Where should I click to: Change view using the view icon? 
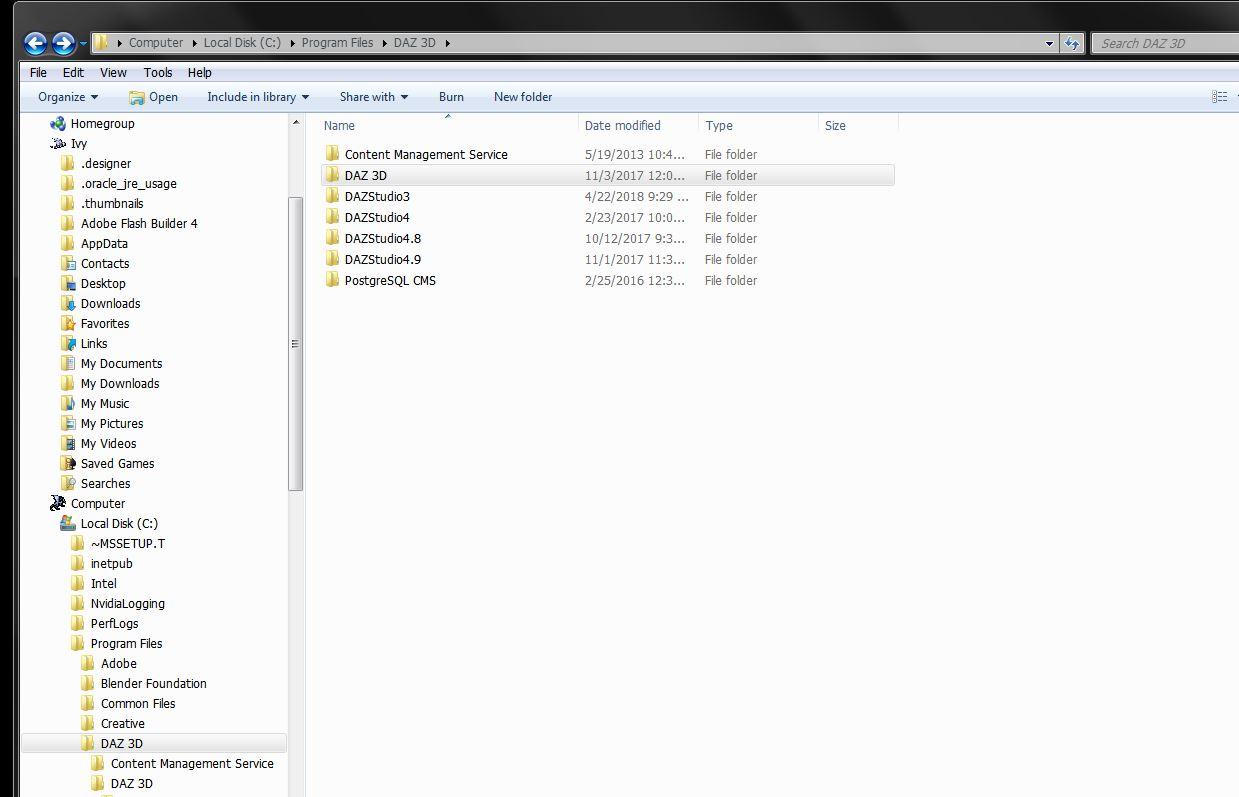click(x=1219, y=97)
